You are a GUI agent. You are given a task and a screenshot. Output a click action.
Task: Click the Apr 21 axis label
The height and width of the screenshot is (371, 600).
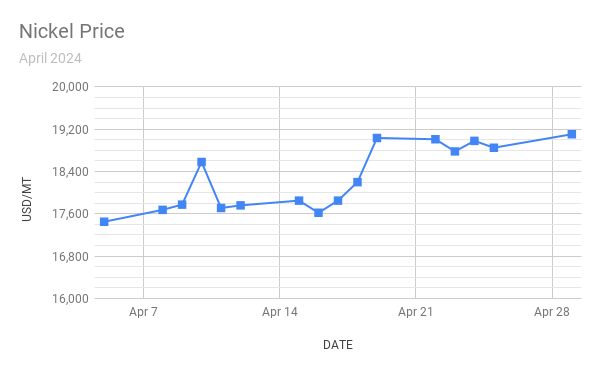click(416, 312)
